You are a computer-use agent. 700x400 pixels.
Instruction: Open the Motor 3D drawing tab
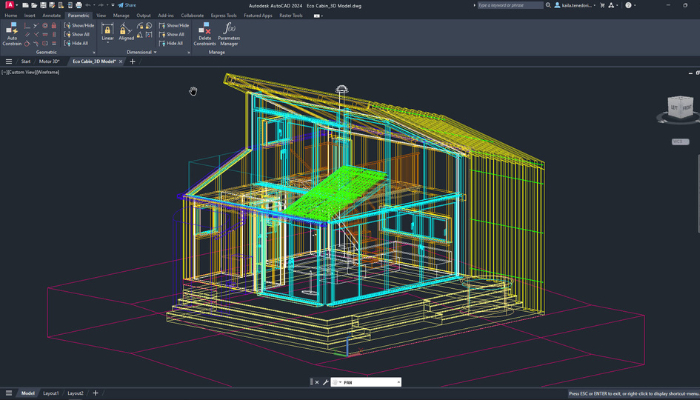click(x=49, y=62)
